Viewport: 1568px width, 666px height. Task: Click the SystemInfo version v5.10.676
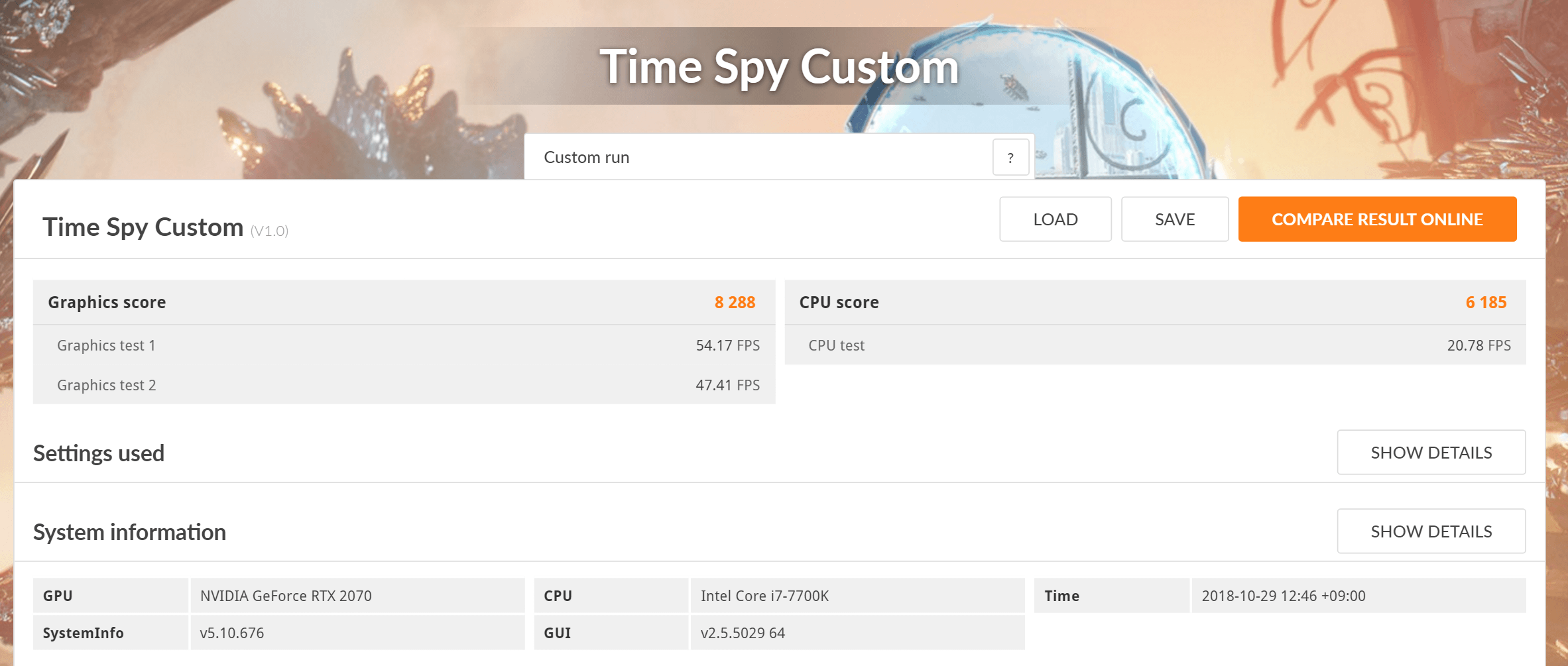tap(232, 633)
